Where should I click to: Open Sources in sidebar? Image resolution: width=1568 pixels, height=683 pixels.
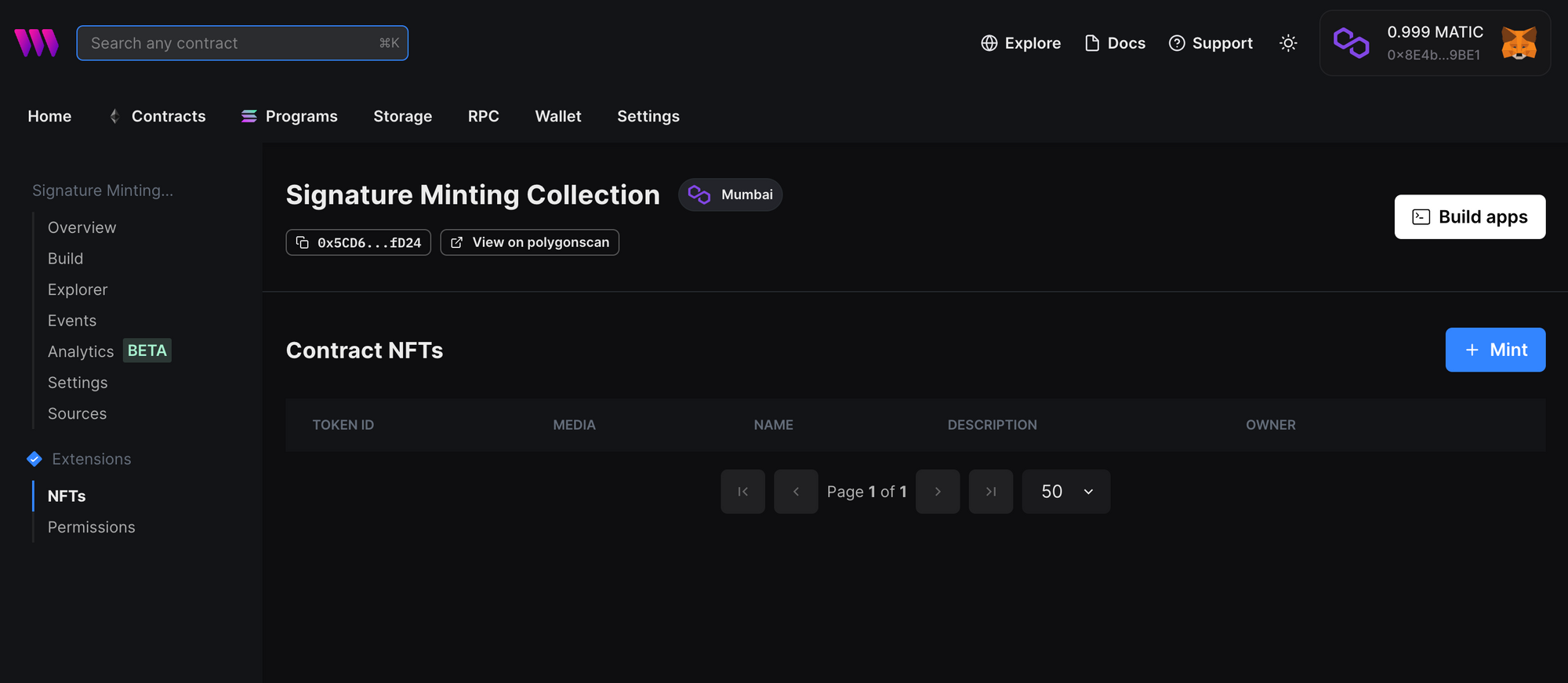(x=77, y=414)
